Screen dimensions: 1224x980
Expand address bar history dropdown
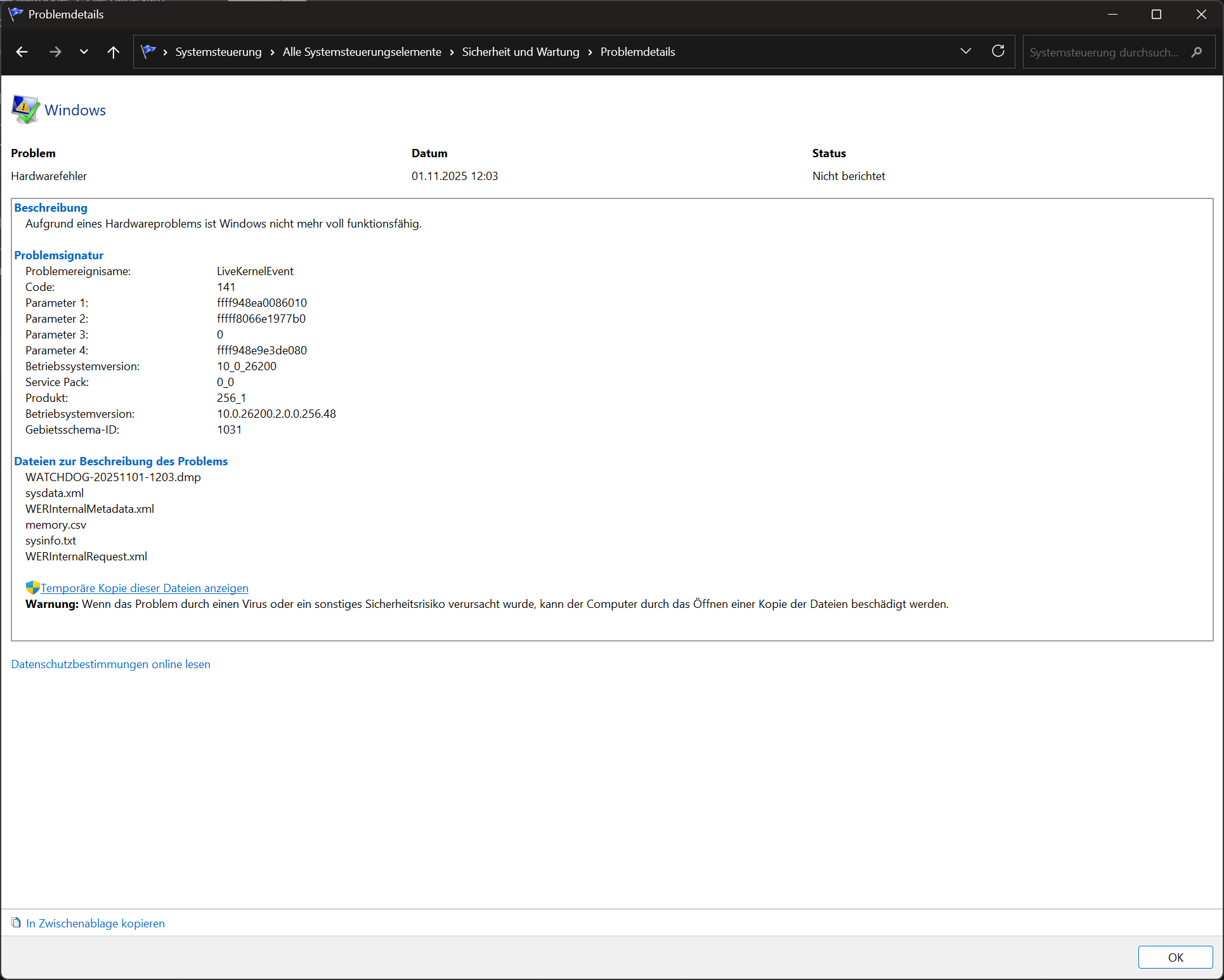click(966, 51)
